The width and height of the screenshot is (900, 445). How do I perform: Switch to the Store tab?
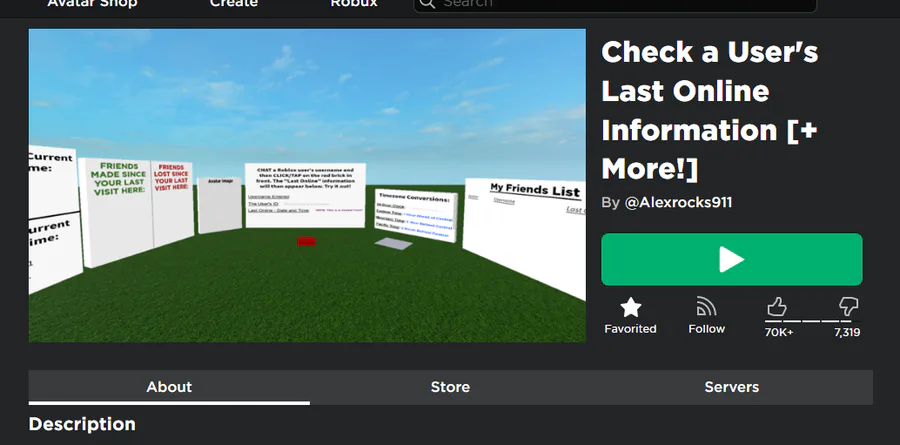pos(451,387)
